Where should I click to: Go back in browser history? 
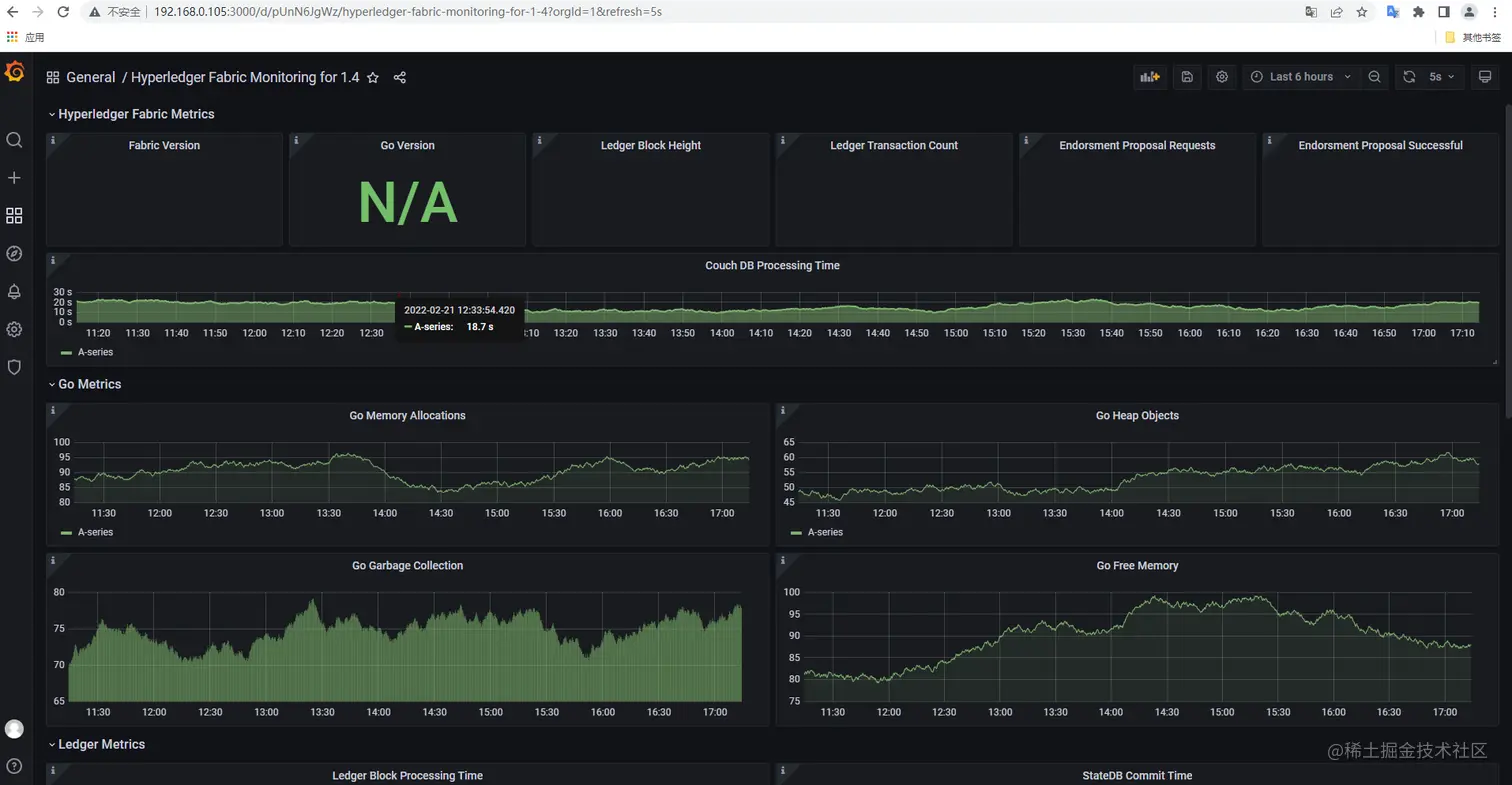pyautogui.click(x=12, y=12)
